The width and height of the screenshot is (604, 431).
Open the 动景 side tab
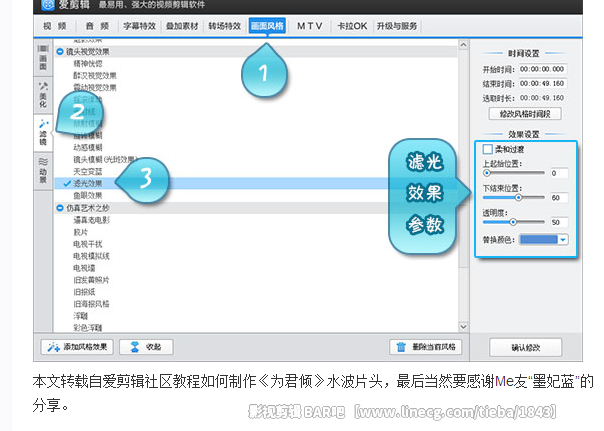tap(43, 171)
